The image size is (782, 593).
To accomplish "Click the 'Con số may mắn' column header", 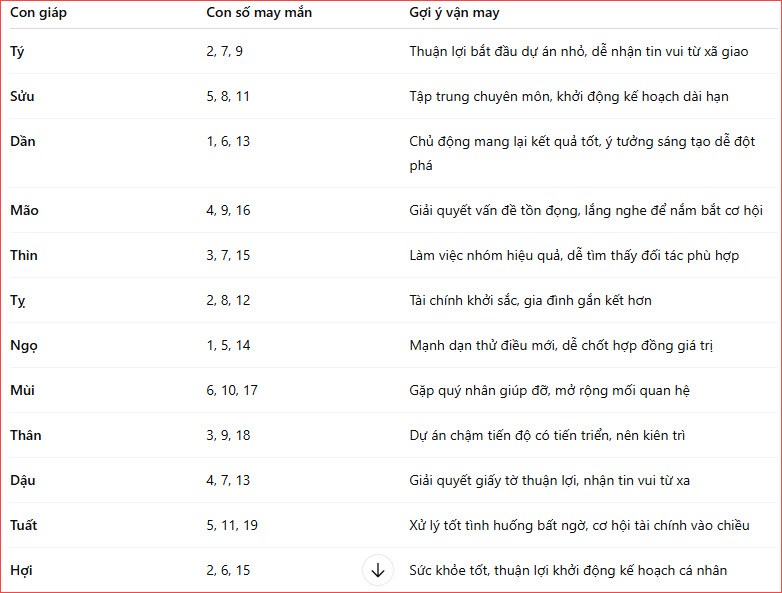I will click(259, 12).
